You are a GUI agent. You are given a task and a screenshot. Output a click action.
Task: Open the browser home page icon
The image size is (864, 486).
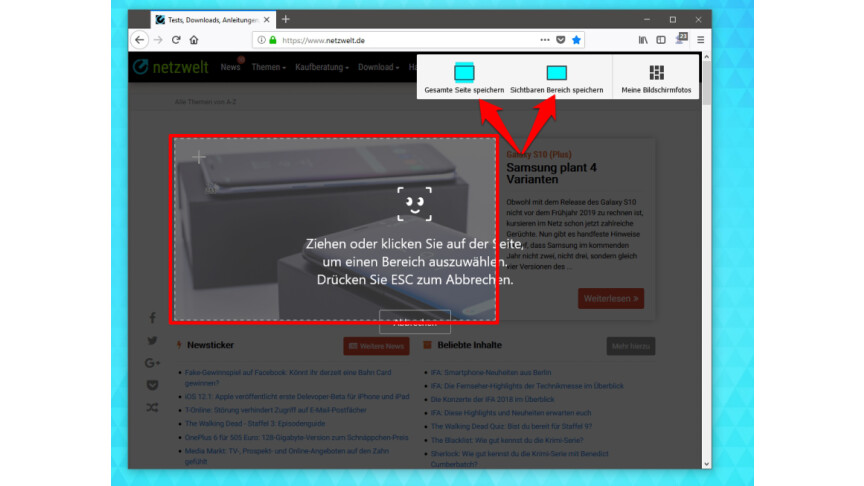pos(194,40)
